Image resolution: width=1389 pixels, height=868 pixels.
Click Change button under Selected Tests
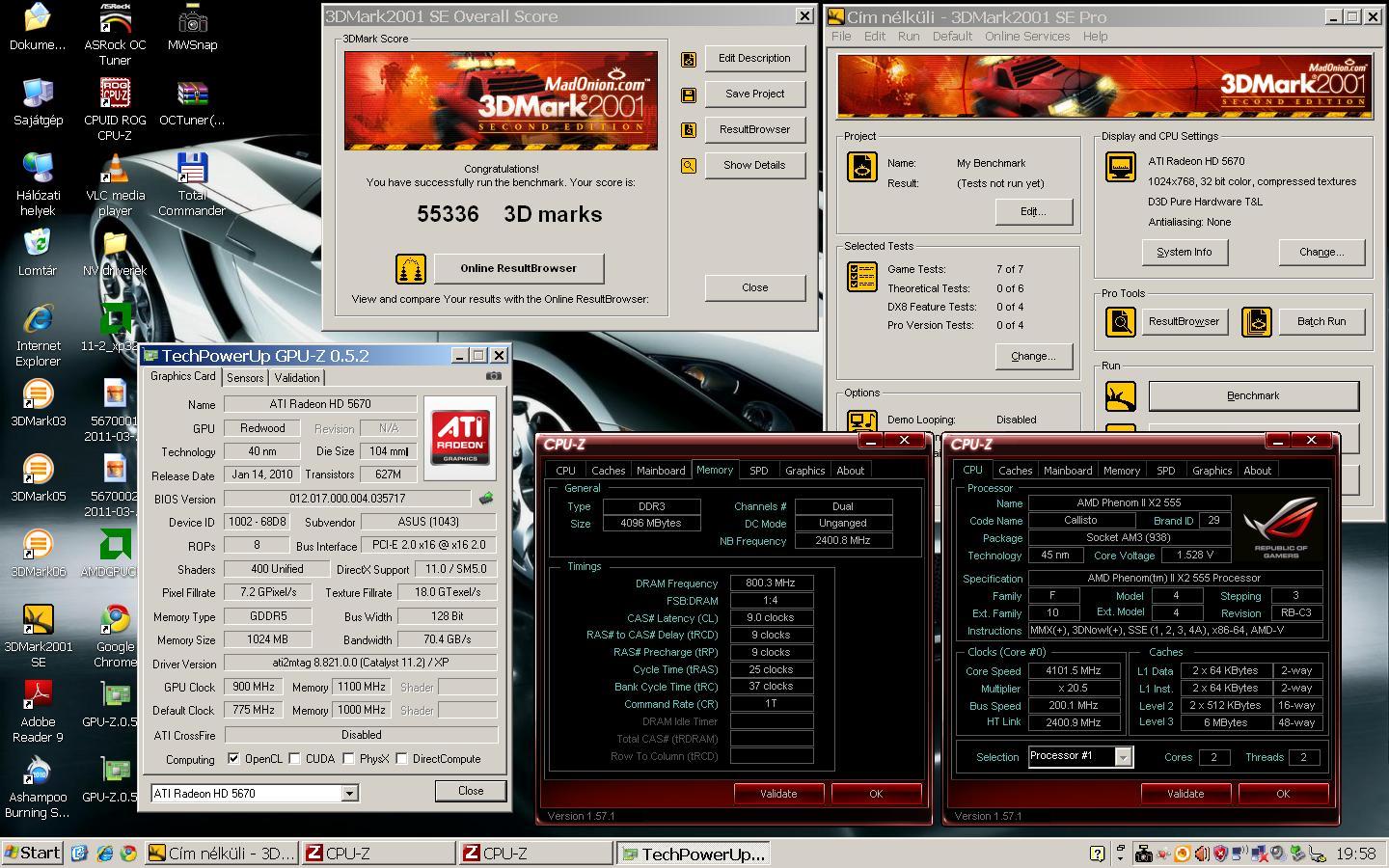tap(1033, 356)
